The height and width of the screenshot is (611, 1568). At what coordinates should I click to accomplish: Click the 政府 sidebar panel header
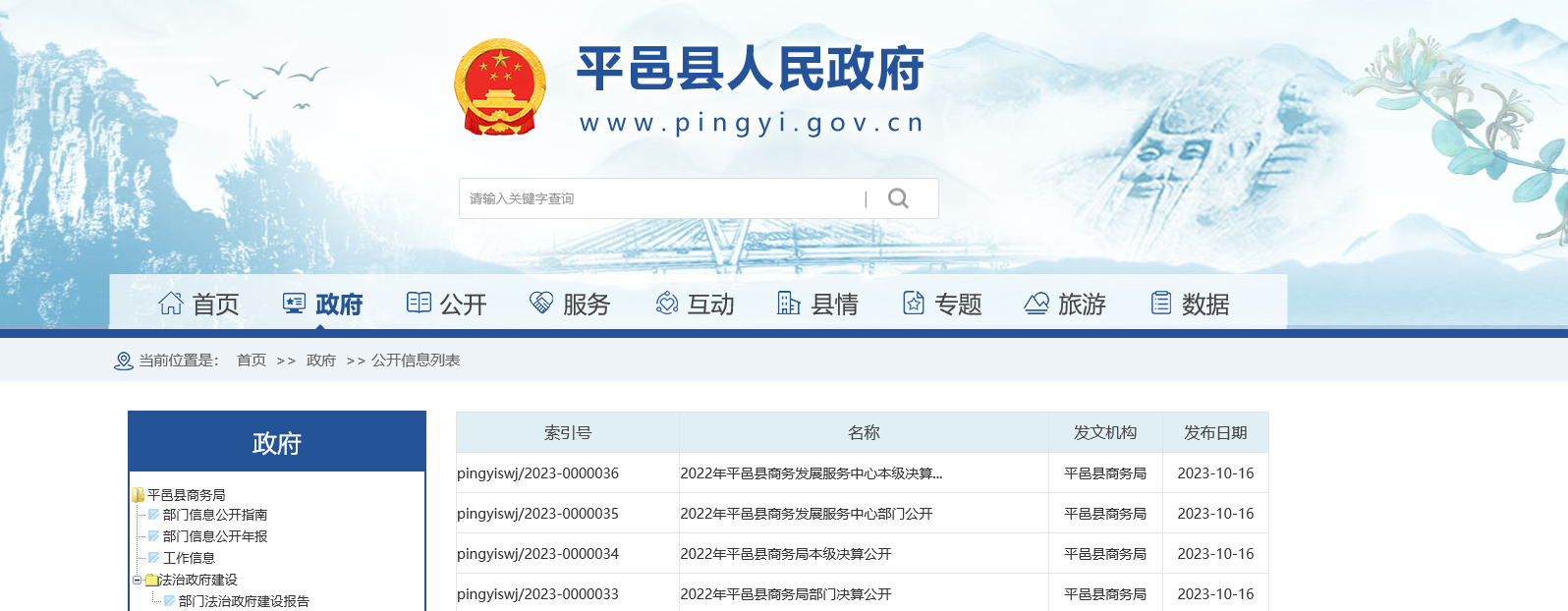277,443
